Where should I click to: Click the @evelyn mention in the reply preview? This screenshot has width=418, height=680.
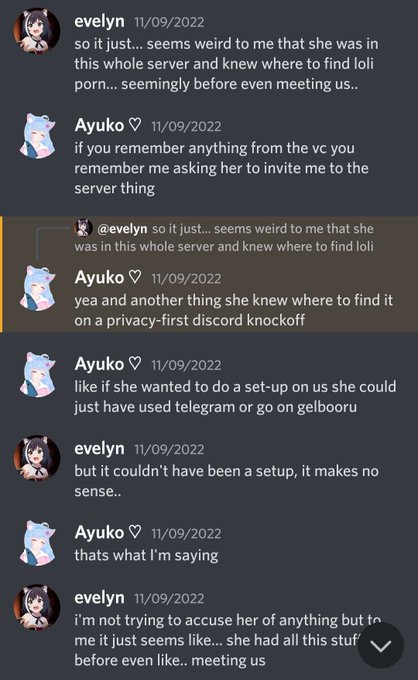point(122,229)
